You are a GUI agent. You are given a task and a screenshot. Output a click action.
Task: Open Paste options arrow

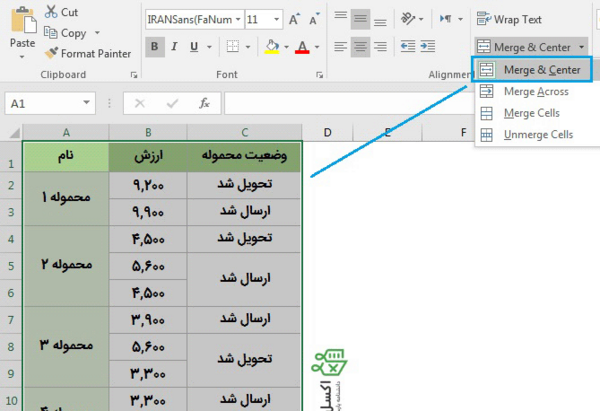pyautogui.click(x=22, y=57)
